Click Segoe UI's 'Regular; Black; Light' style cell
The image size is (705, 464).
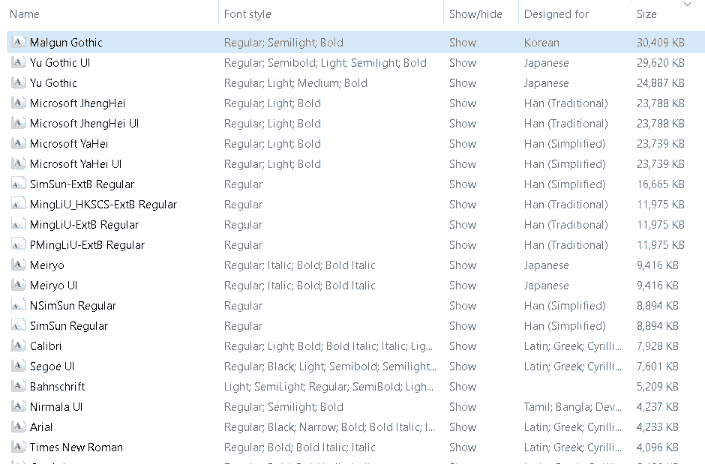coord(330,366)
